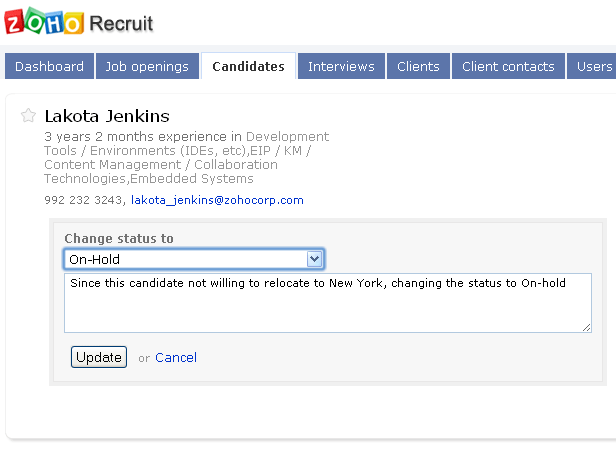Click the lakota_jenkins@zohocorp.com email link
616x453 pixels.
(217, 200)
